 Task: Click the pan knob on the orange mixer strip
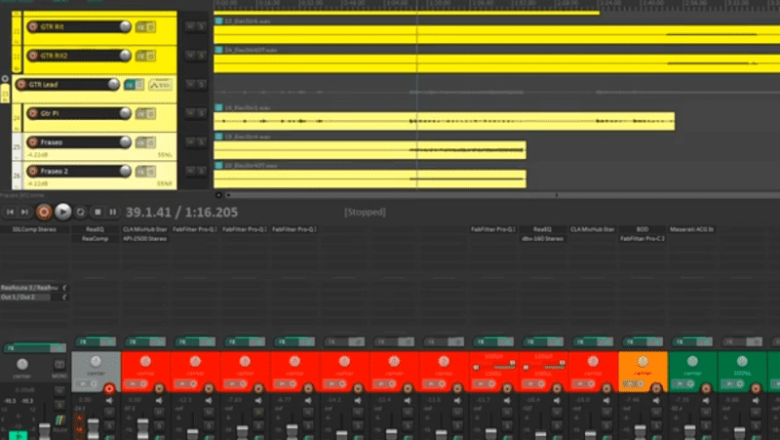pos(643,361)
